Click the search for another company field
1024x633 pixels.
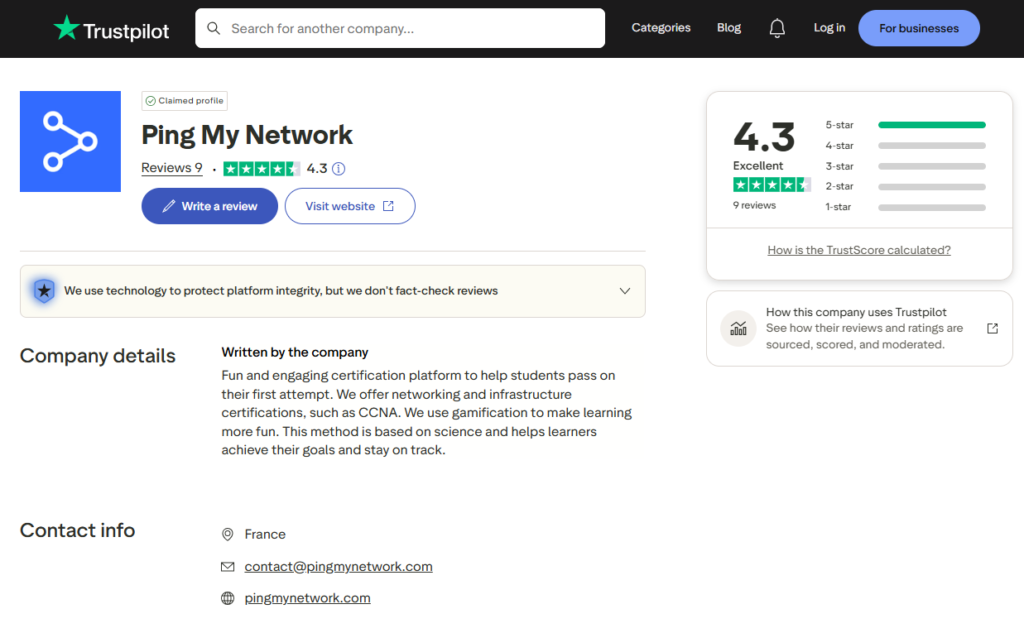pos(400,28)
